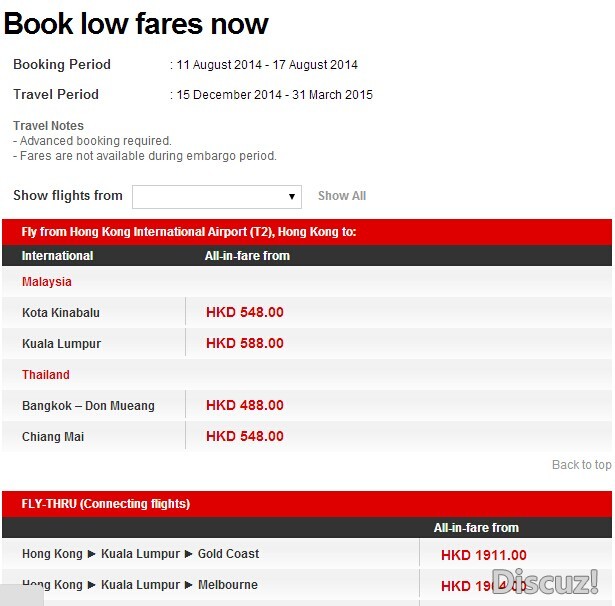Click the Fly from Hong Kong International Airport header

(x=189, y=232)
